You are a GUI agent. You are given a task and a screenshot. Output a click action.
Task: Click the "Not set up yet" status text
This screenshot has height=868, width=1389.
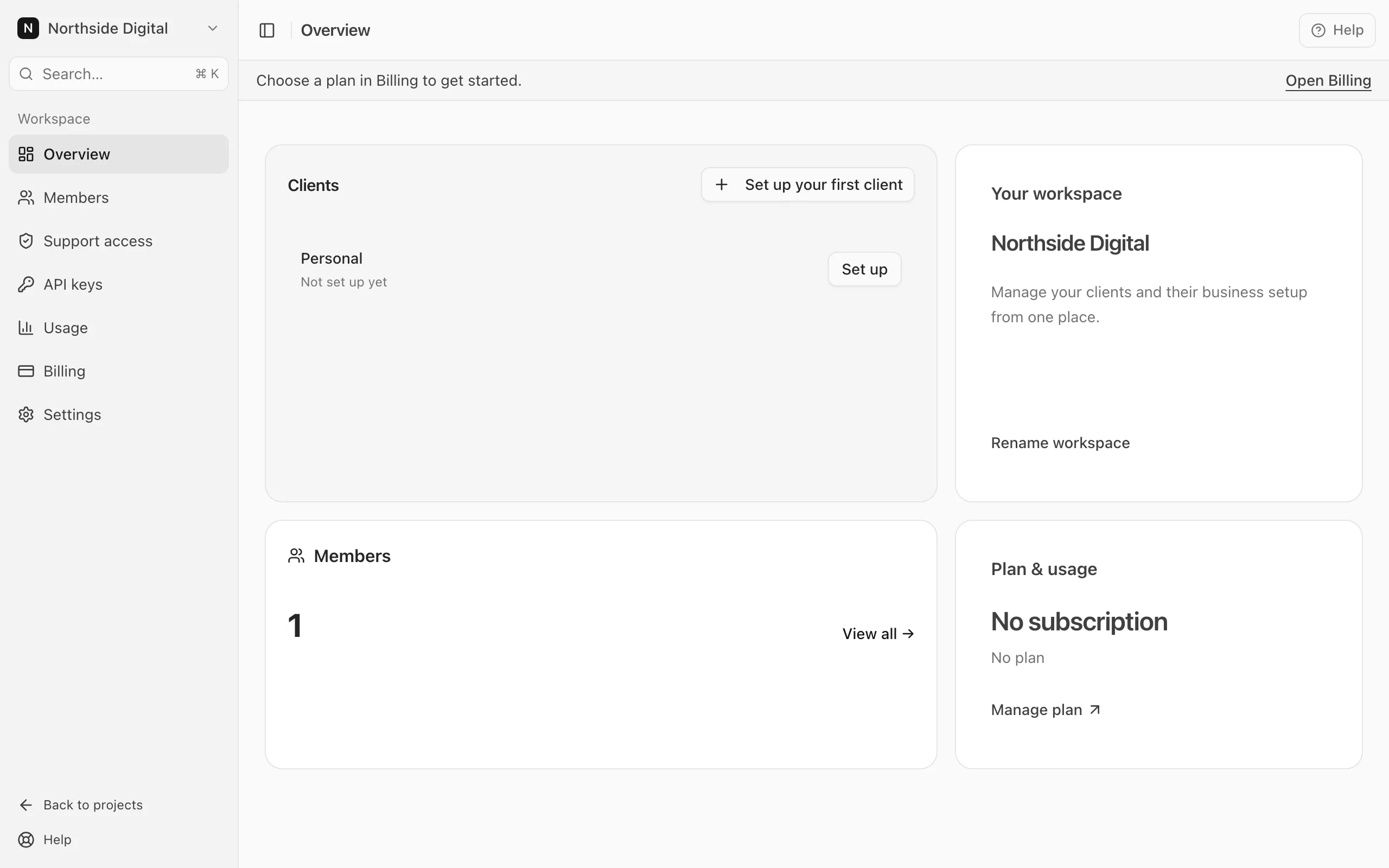point(344,282)
